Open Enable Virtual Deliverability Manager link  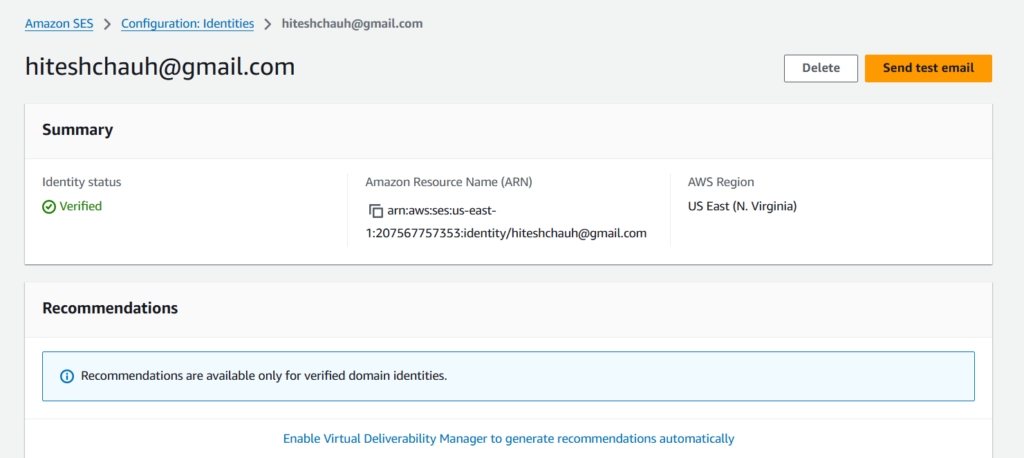[508, 438]
